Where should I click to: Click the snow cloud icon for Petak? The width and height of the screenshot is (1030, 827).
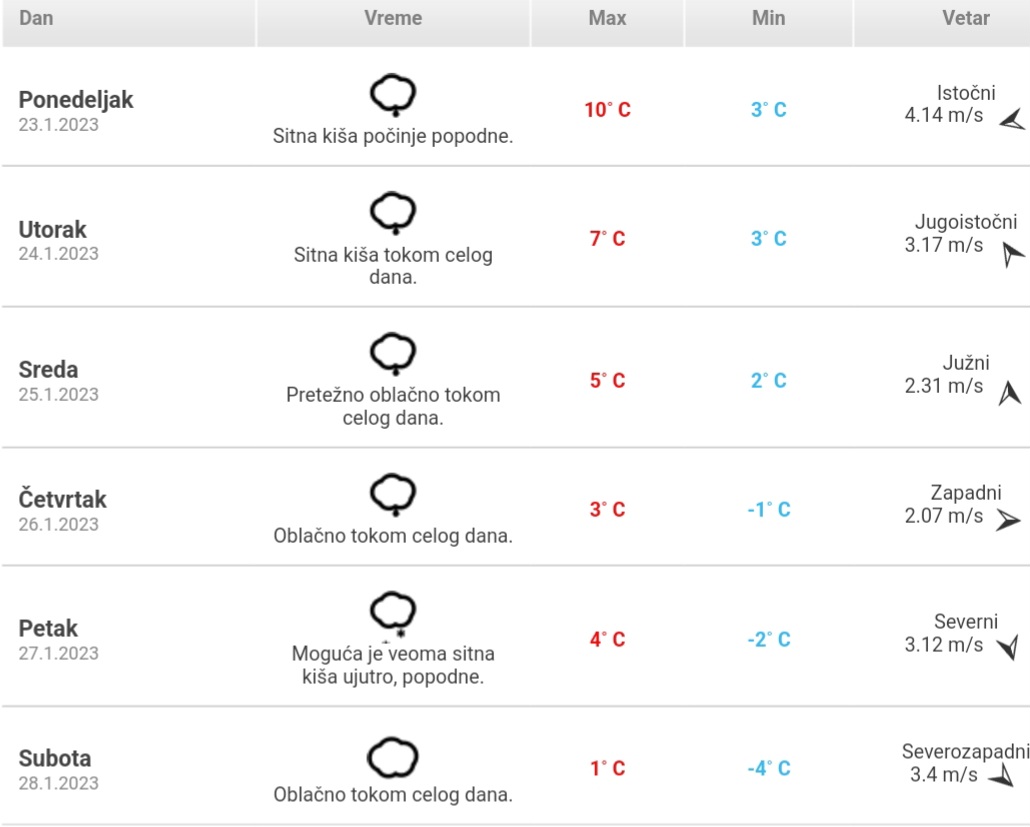click(x=393, y=612)
